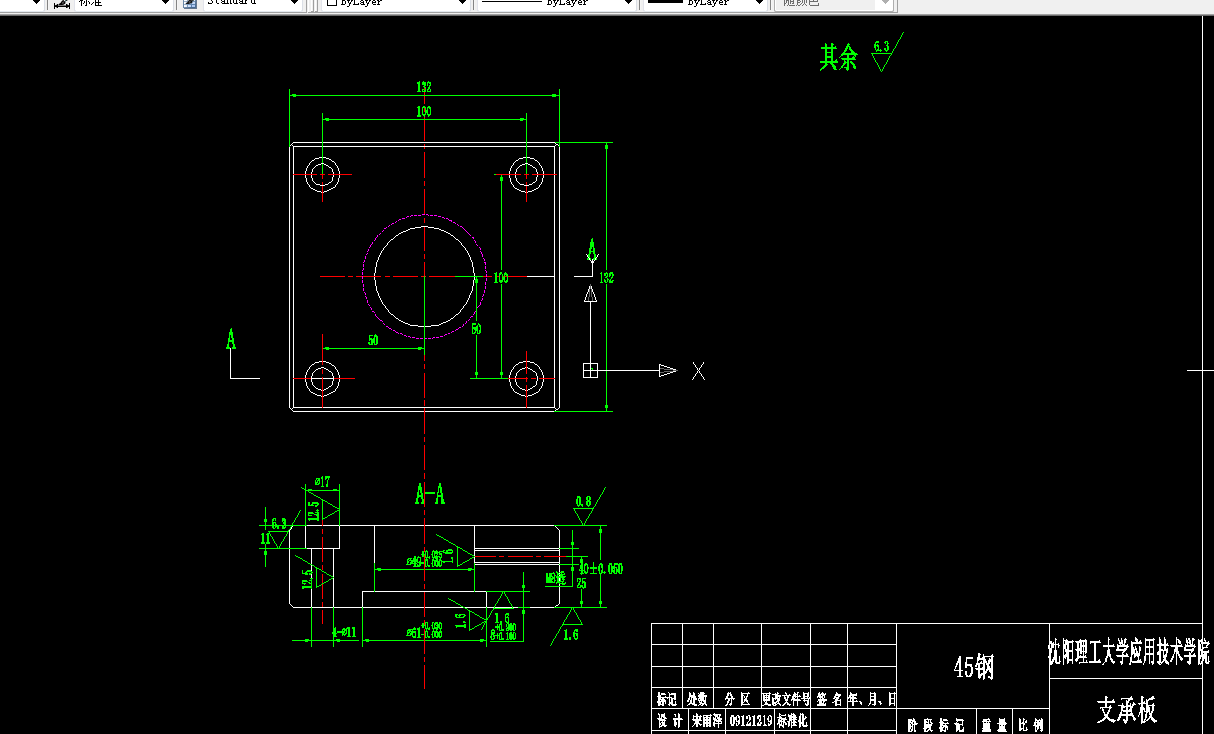The image size is (1214, 734).
Task: Select the 11 depth dimension at section left
Action: point(265,538)
